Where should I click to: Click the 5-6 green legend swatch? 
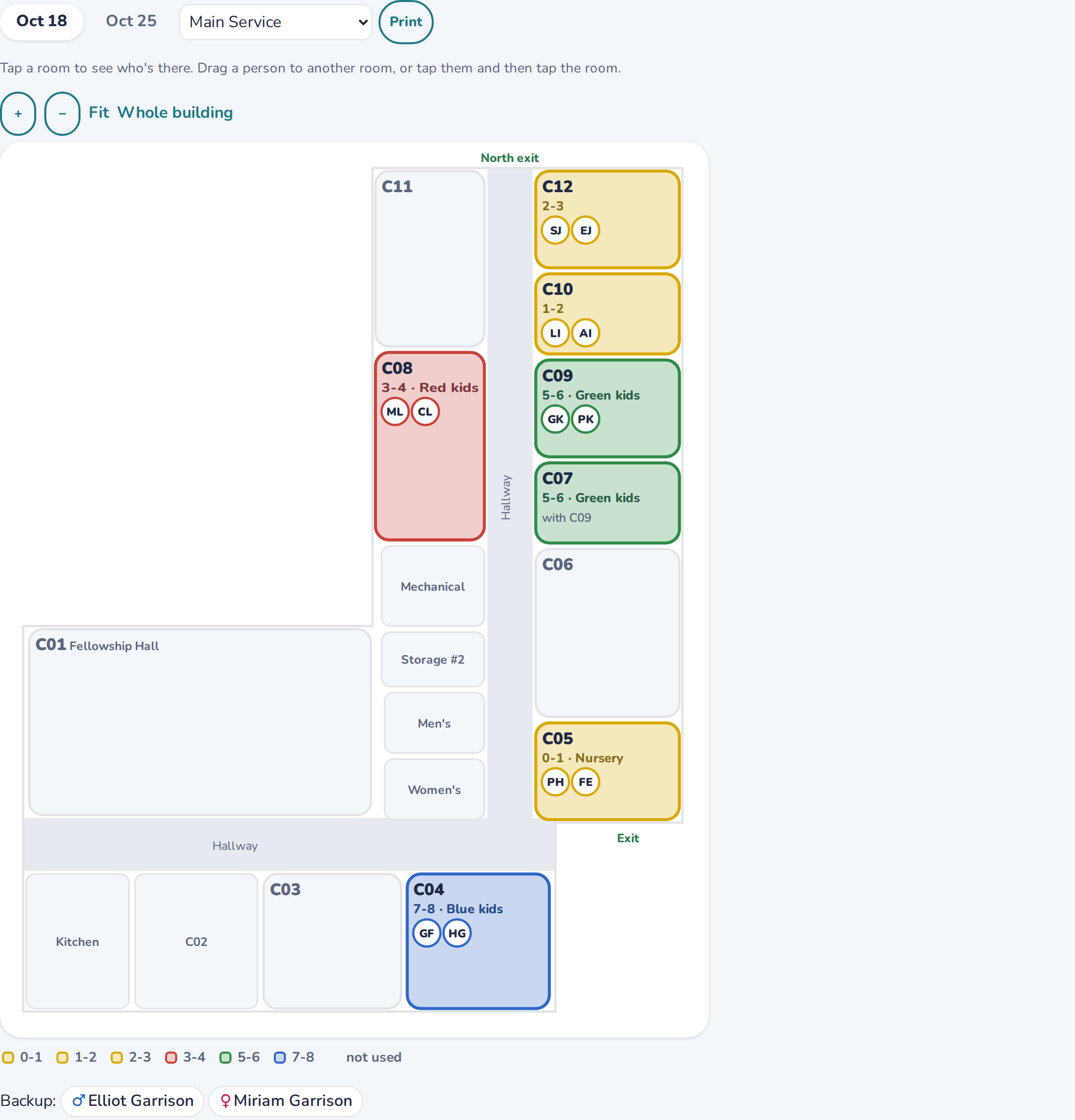coord(225,1058)
